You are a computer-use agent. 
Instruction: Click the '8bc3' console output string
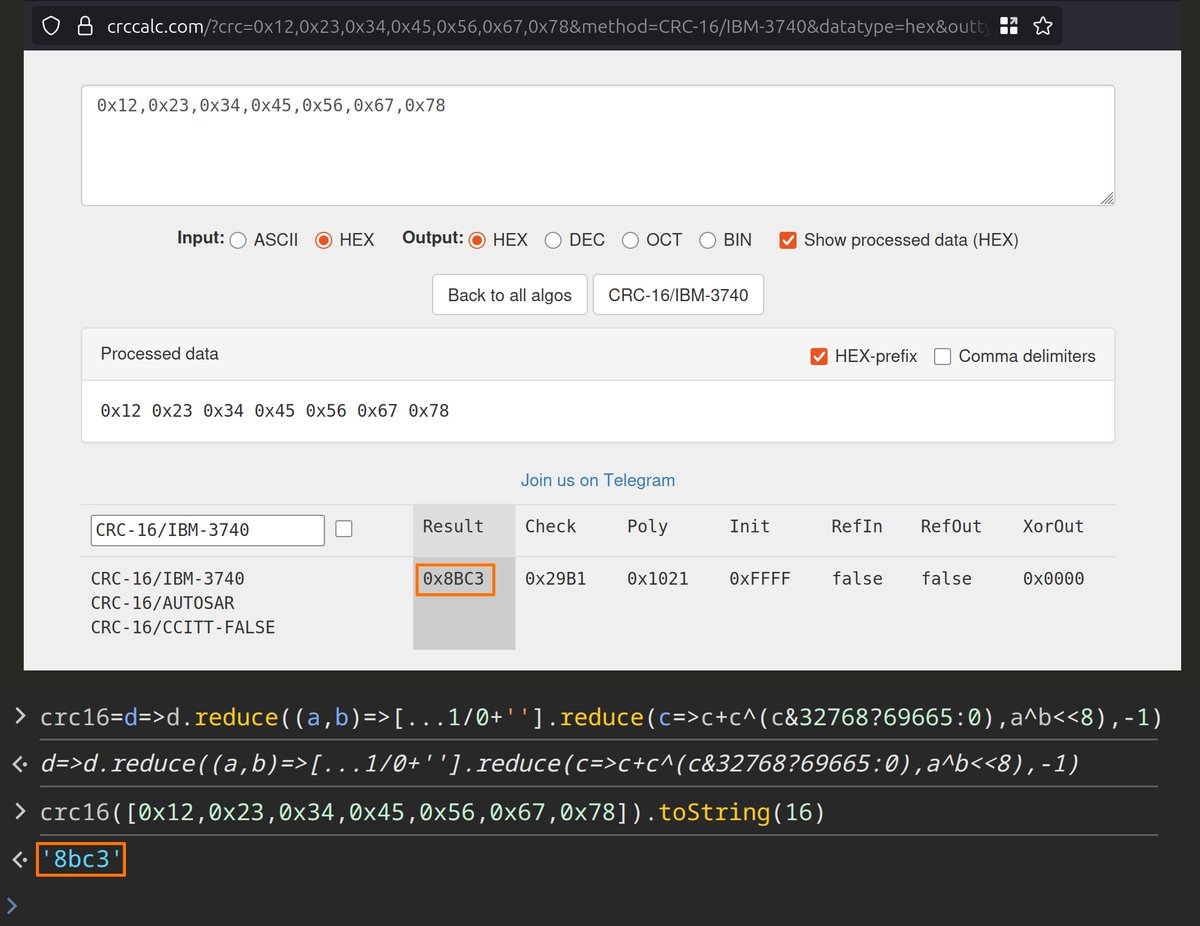(81, 858)
